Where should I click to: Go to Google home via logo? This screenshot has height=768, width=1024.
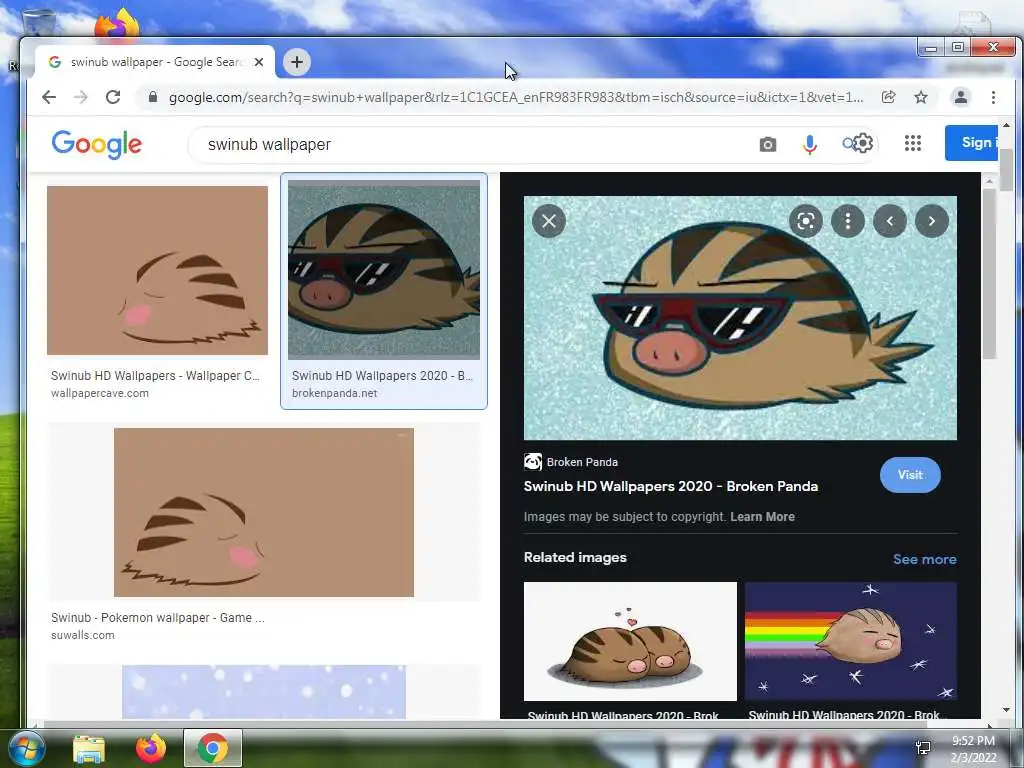pyautogui.click(x=97, y=144)
